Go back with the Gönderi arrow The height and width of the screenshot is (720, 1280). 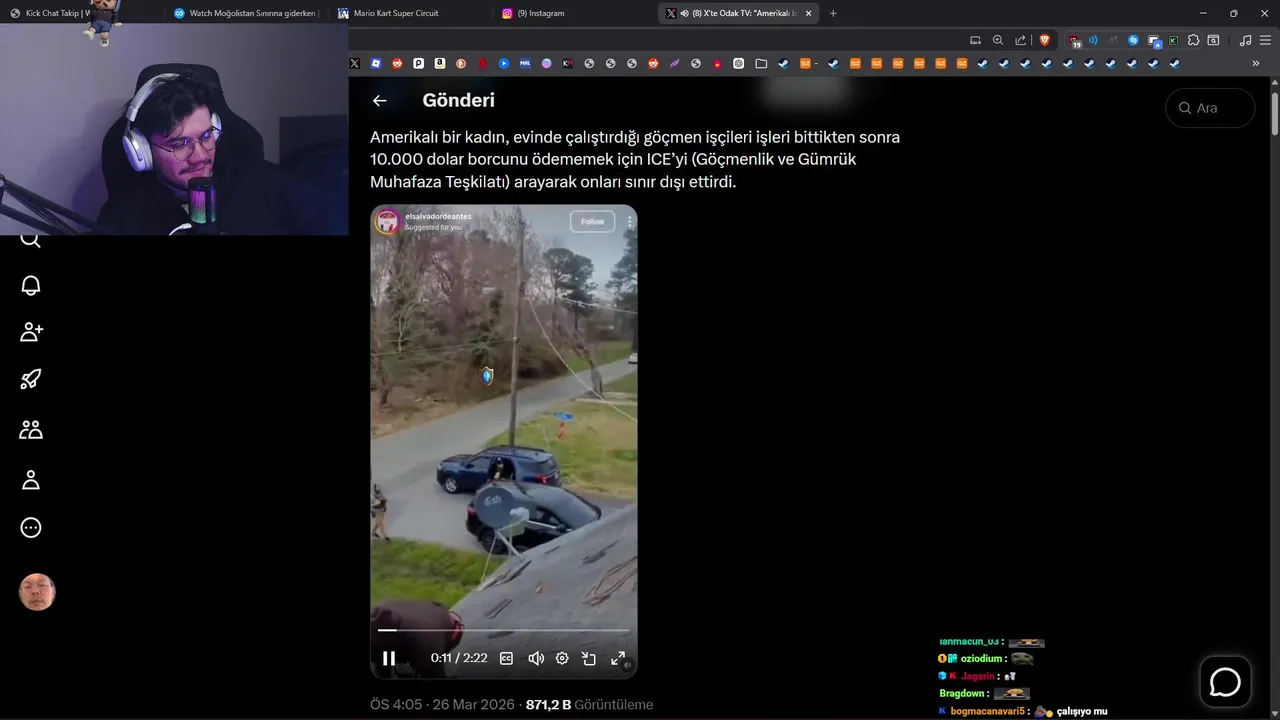(x=379, y=100)
